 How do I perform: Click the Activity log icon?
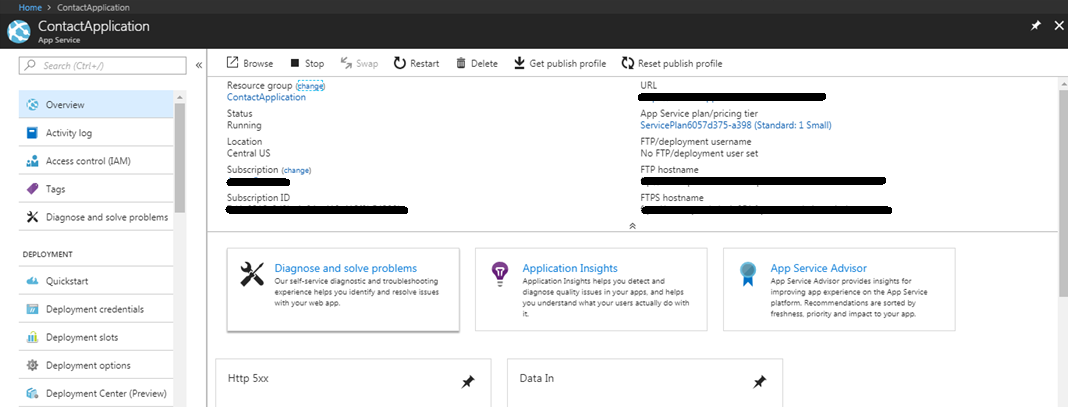click(32, 133)
